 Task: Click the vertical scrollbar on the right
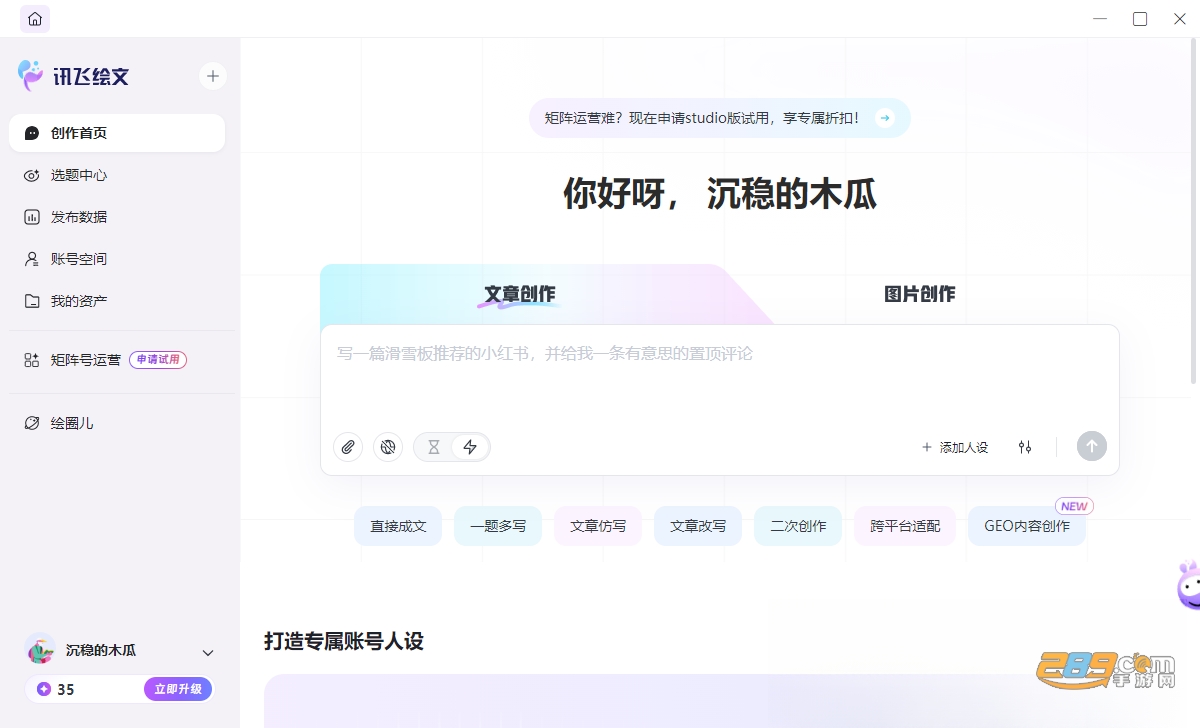point(1194,211)
